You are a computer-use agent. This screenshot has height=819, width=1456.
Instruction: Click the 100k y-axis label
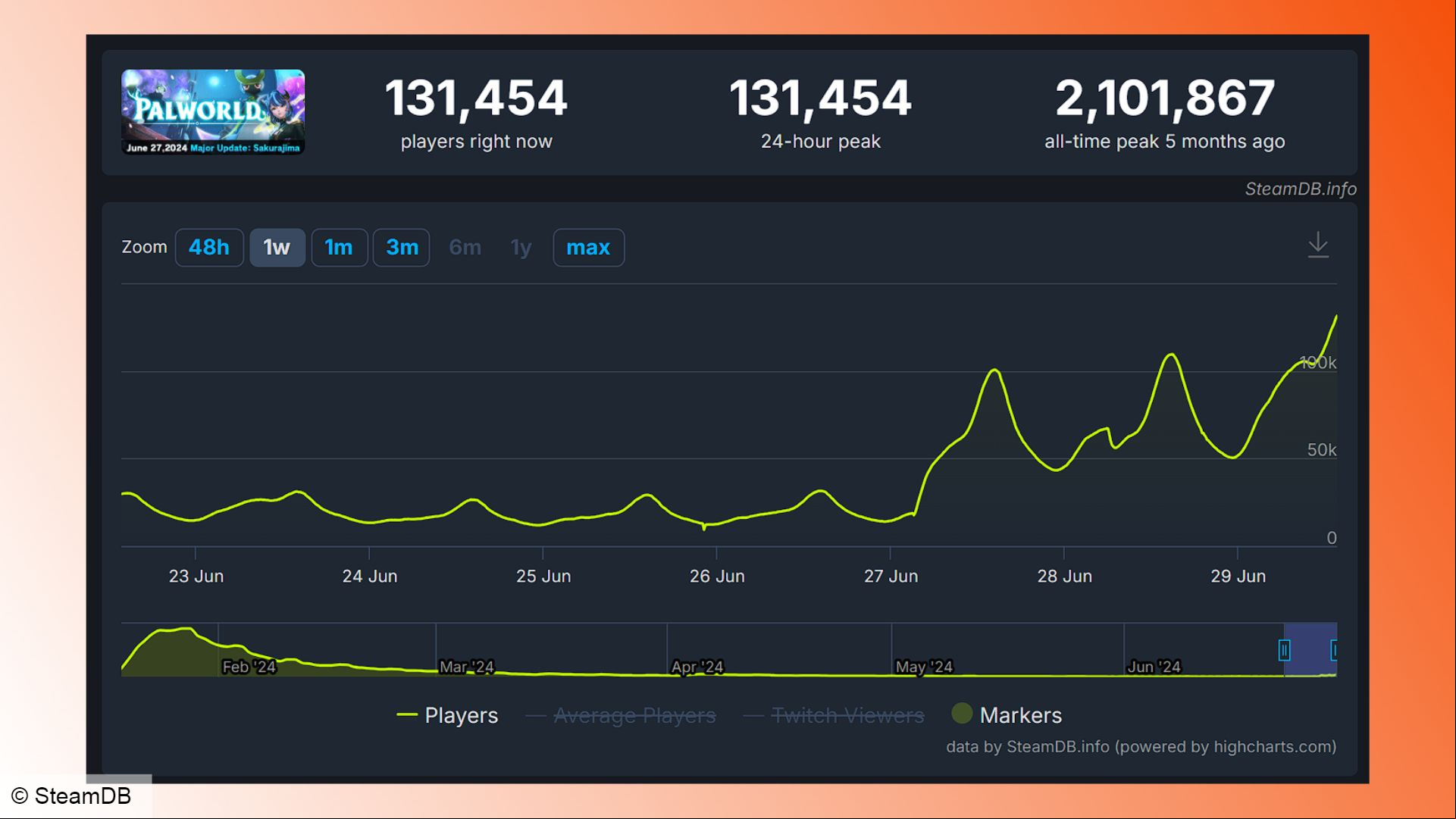[x=1318, y=363]
